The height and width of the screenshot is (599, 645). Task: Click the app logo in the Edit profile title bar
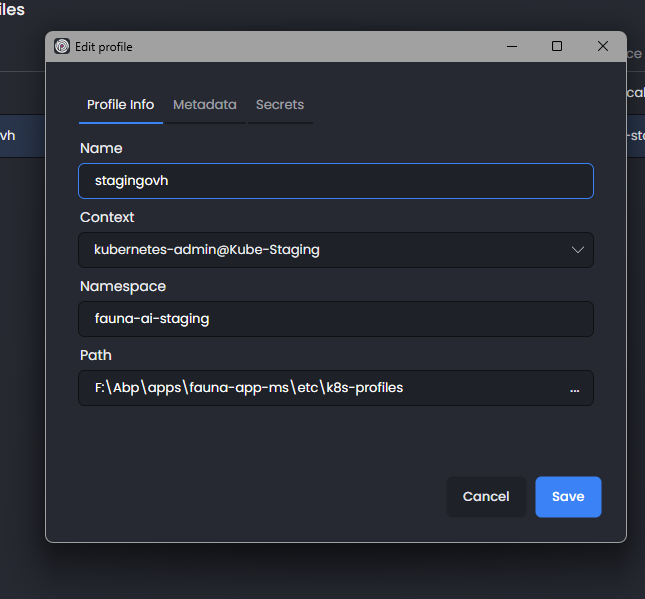click(x=62, y=46)
